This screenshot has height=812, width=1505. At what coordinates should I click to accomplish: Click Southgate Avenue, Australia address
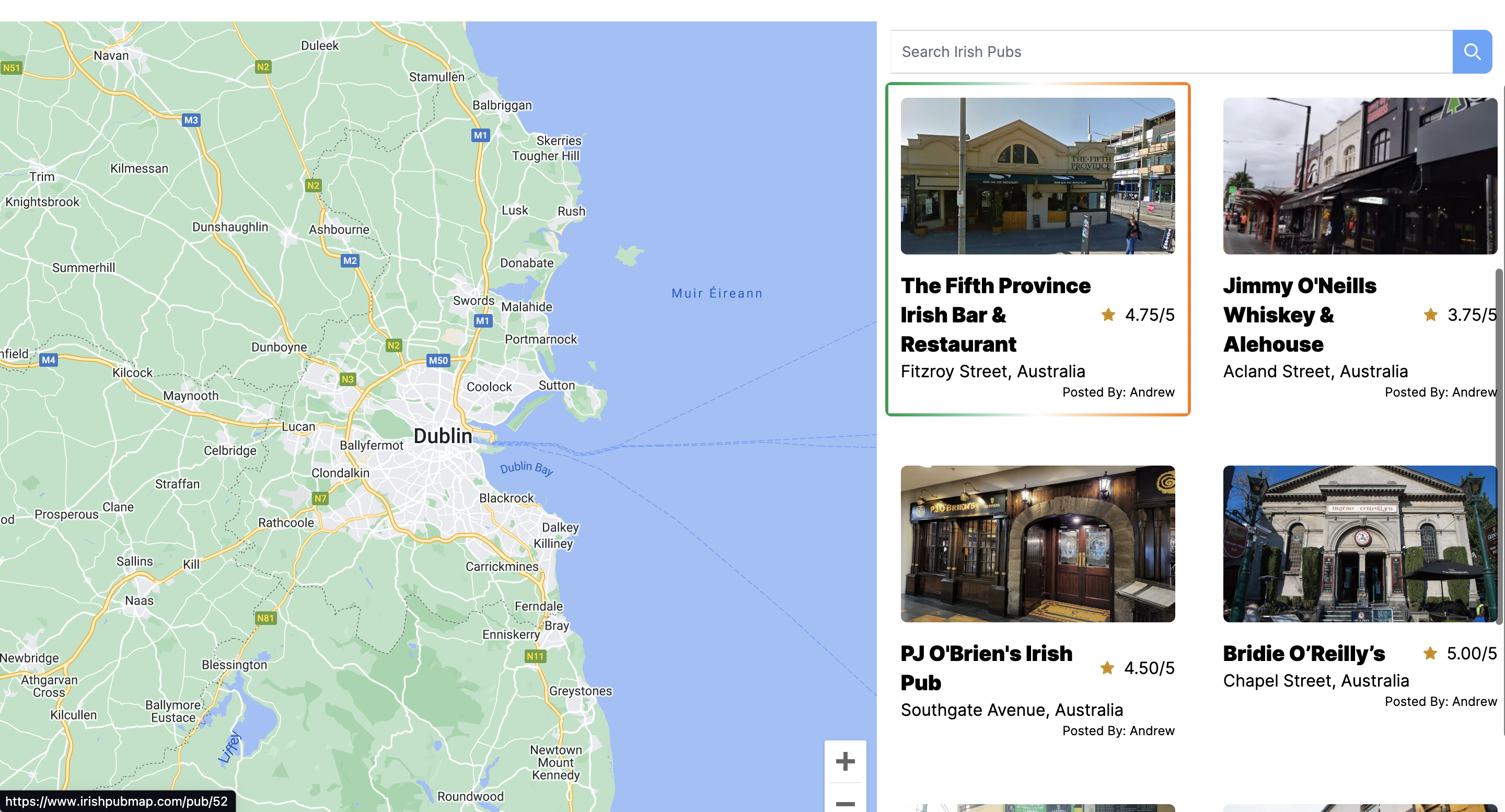point(1011,710)
